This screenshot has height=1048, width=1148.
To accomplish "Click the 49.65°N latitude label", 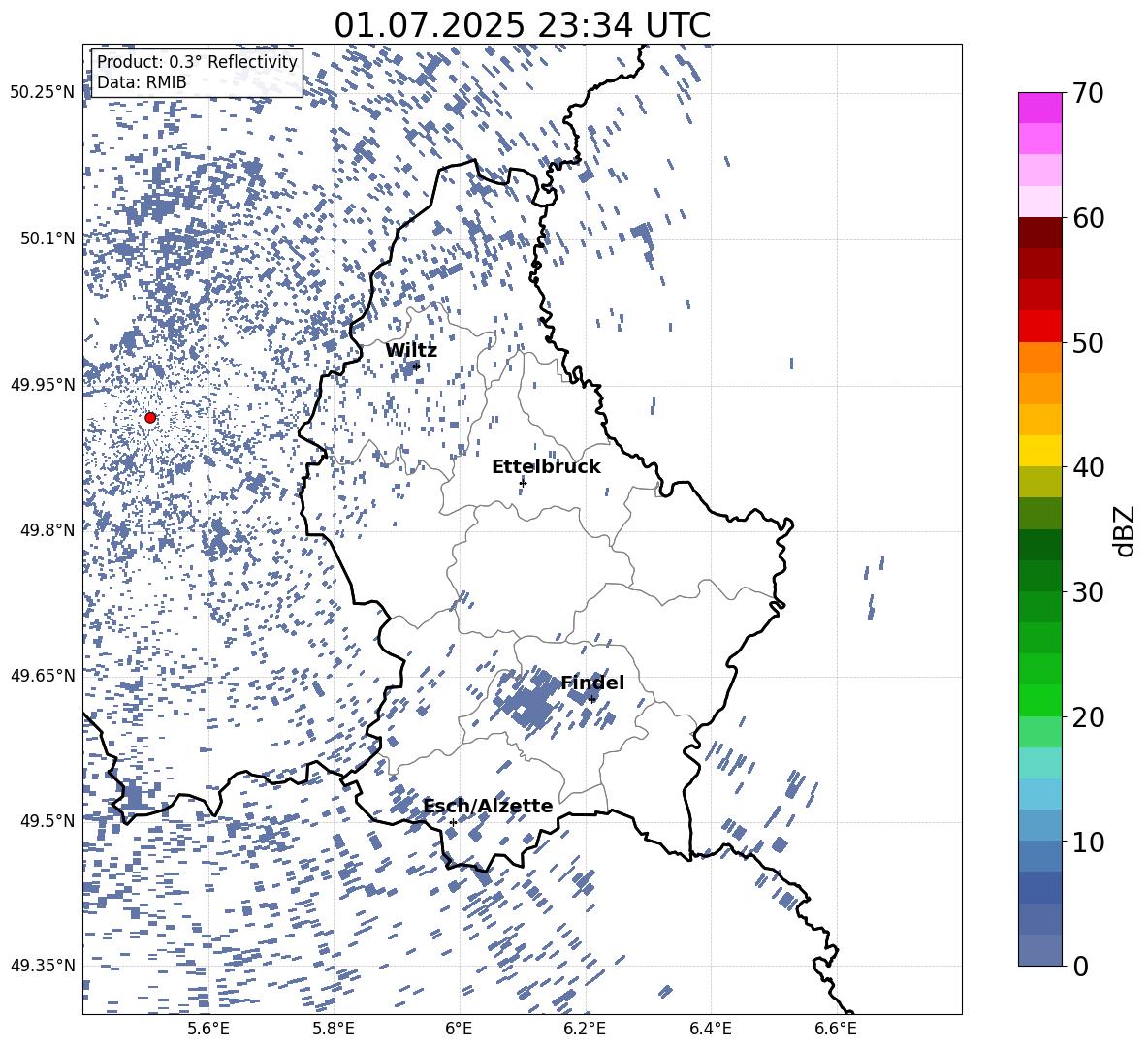I will pyautogui.click(x=43, y=675).
